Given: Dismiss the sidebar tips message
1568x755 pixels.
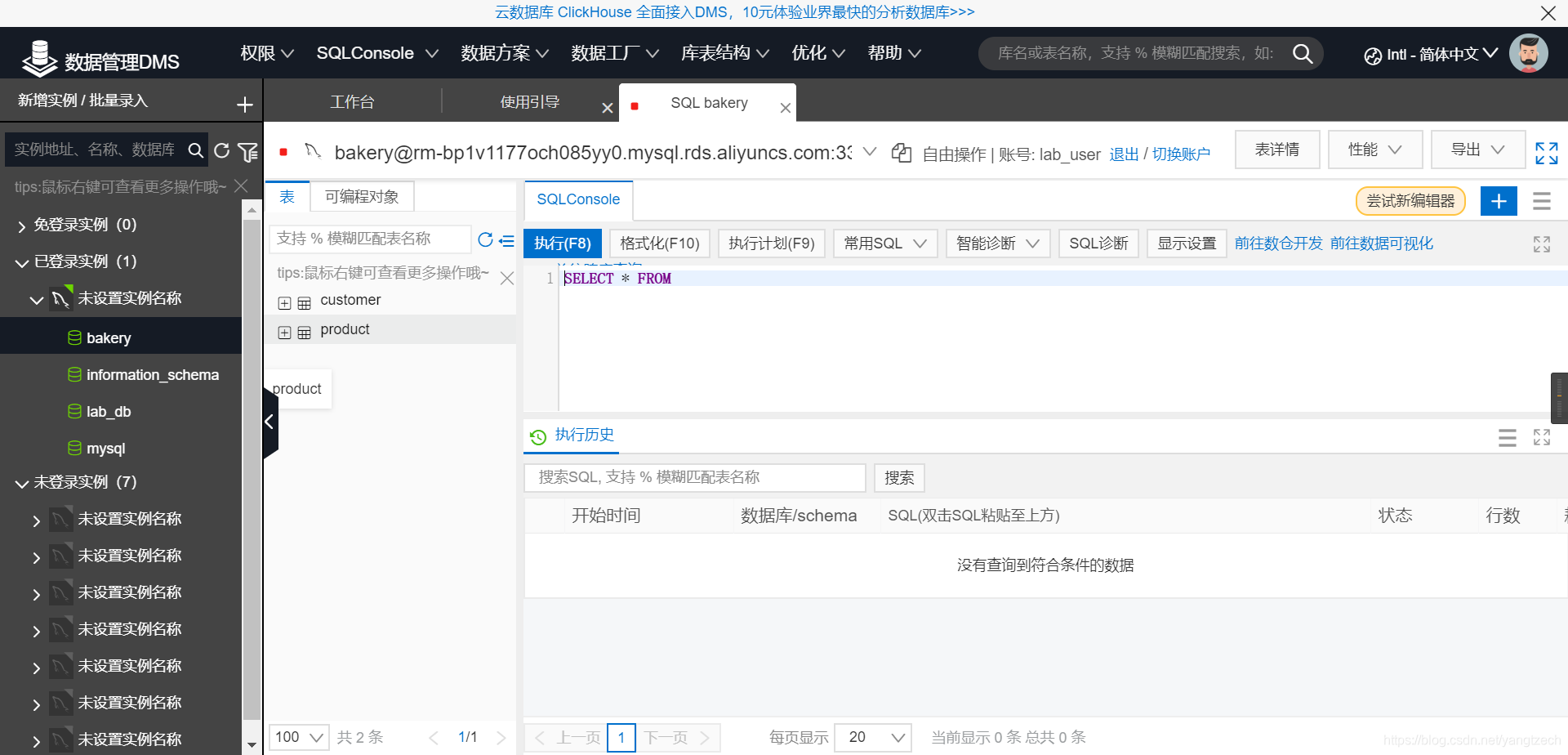Looking at the screenshot, I should [241, 186].
